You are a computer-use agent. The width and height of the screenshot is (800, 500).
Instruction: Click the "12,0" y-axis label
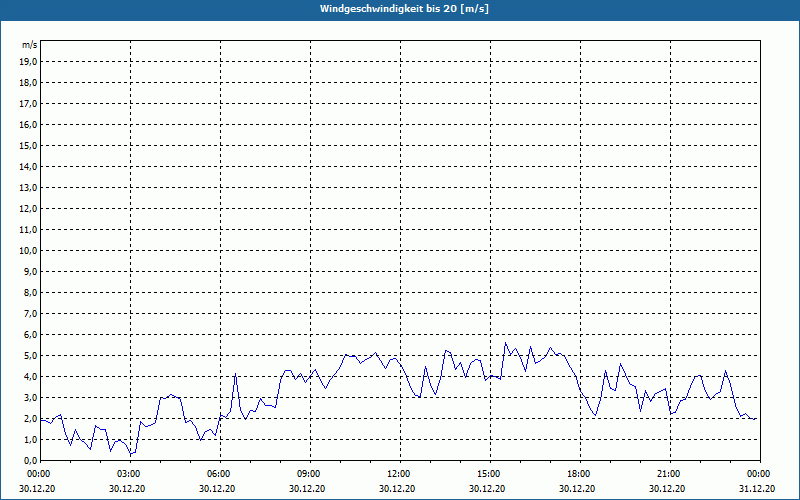[28, 208]
